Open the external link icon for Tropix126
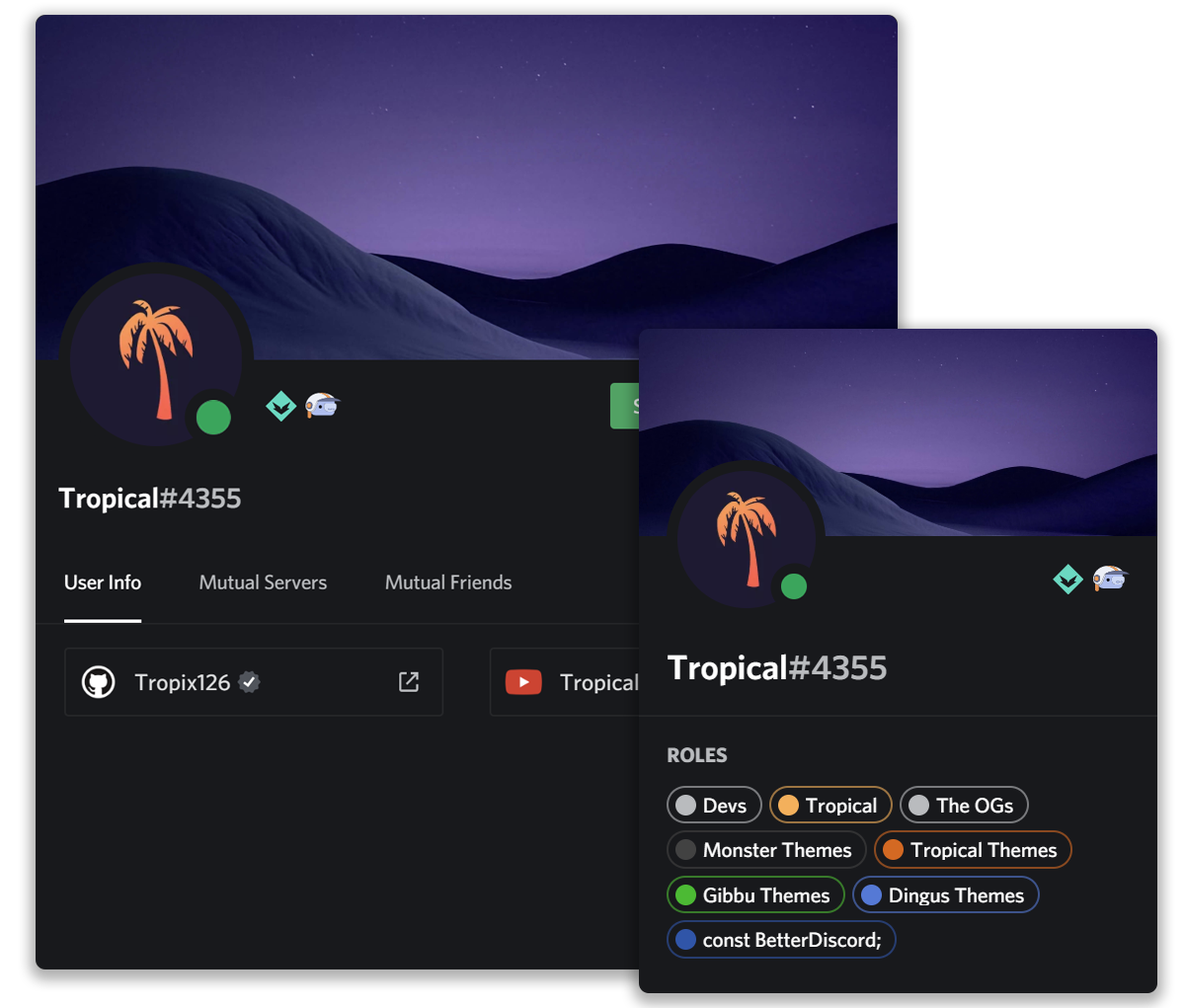Image resolution: width=1185 pixels, height=1008 pixels. click(x=409, y=681)
